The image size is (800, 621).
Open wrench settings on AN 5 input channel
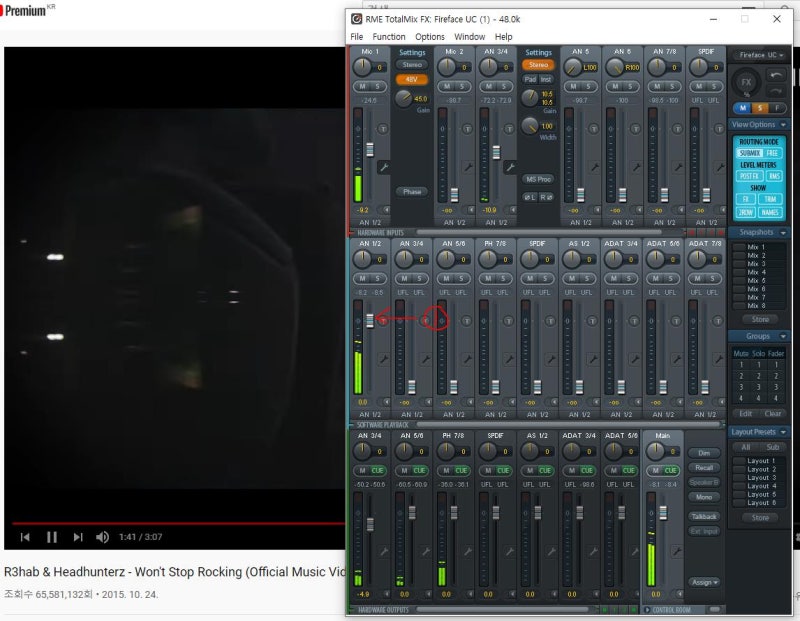tap(593, 167)
